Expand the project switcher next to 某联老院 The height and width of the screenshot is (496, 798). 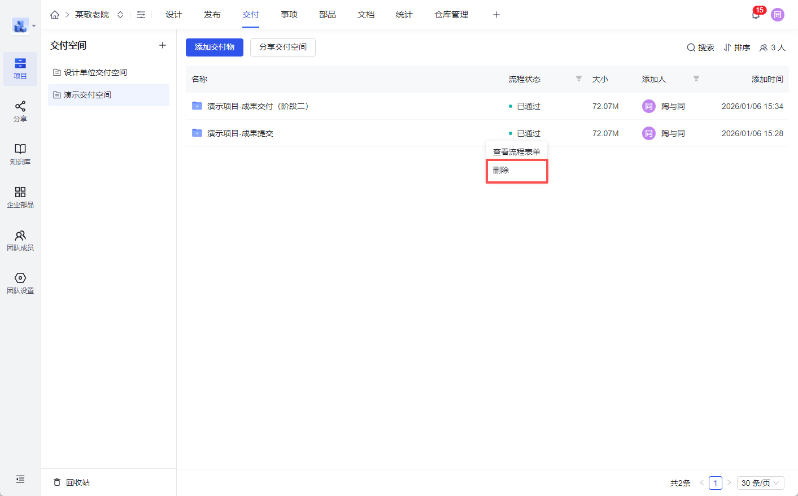pos(121,15)
